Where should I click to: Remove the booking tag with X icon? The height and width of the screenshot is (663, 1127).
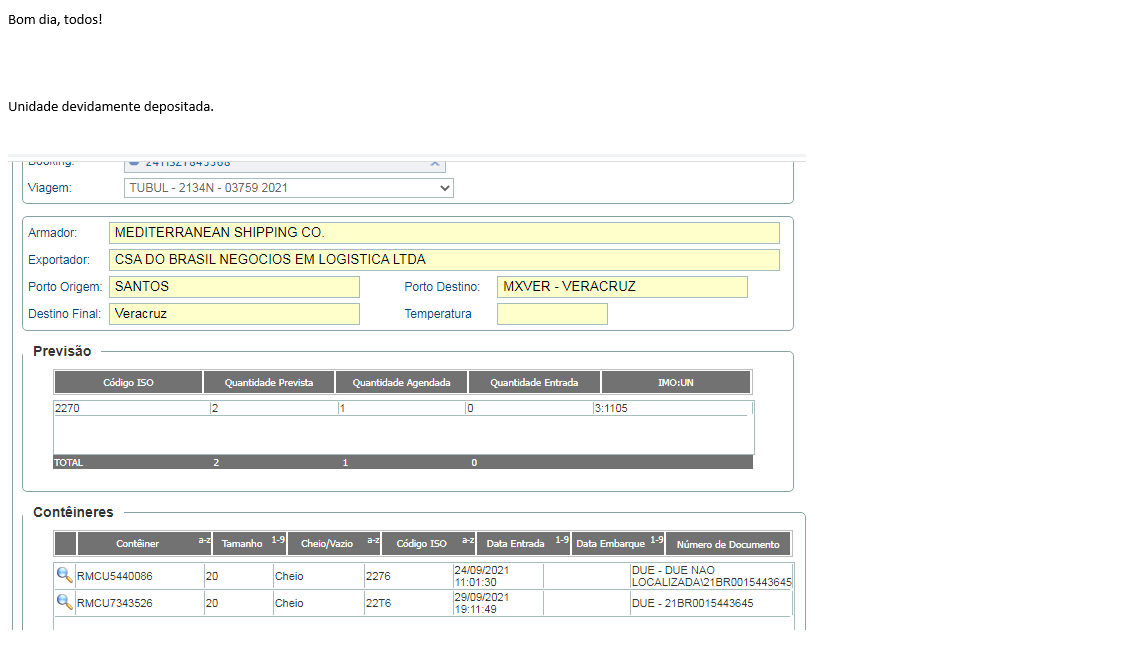(435, 162)
